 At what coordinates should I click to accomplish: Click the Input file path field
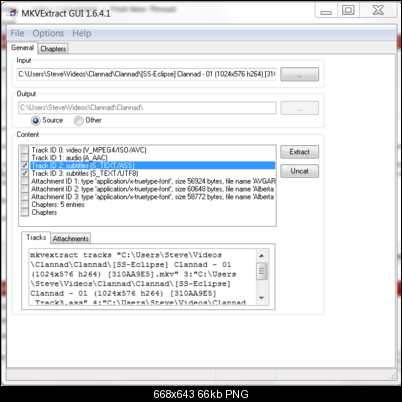147,74
